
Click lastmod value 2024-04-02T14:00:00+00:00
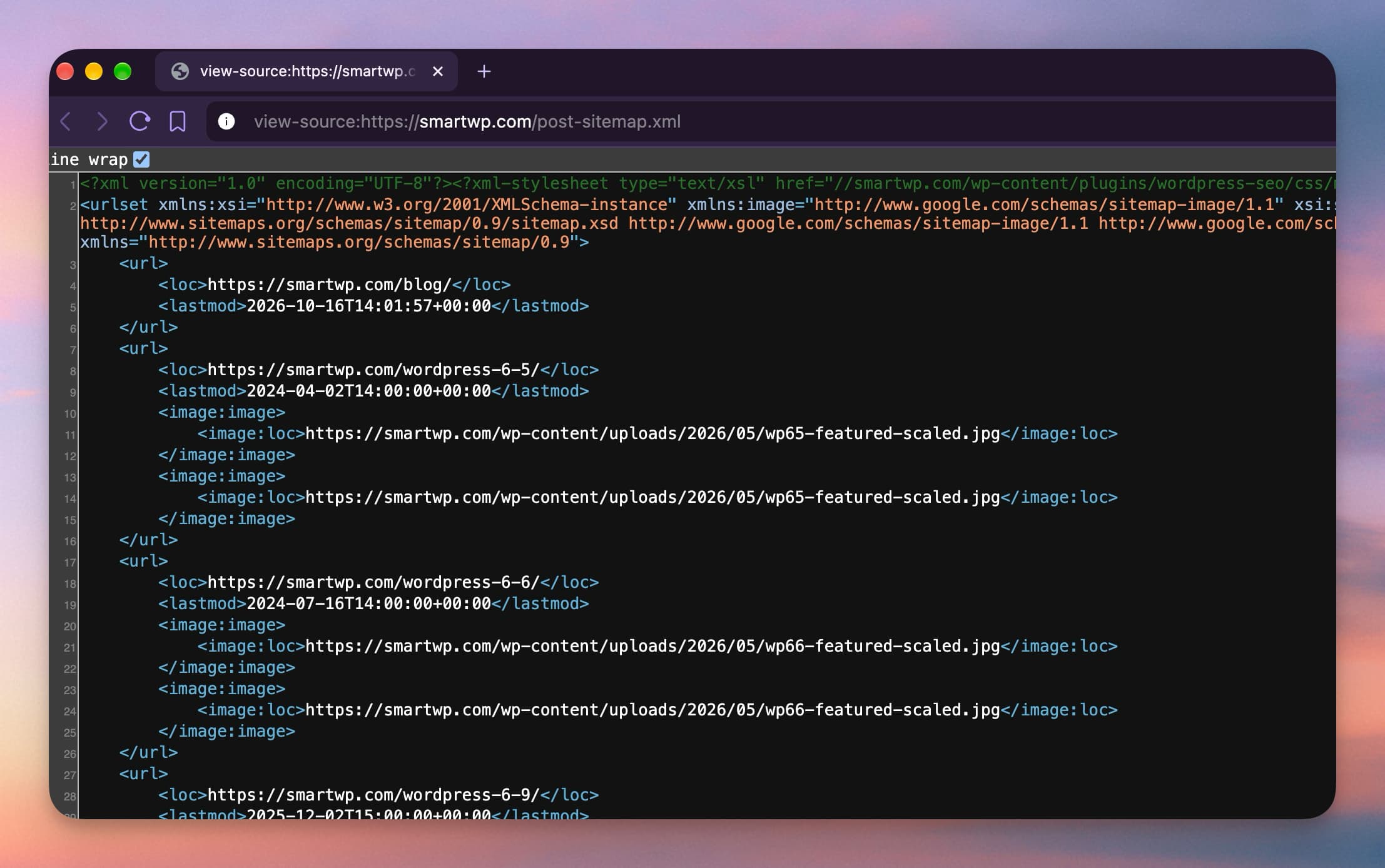[368, 391]
